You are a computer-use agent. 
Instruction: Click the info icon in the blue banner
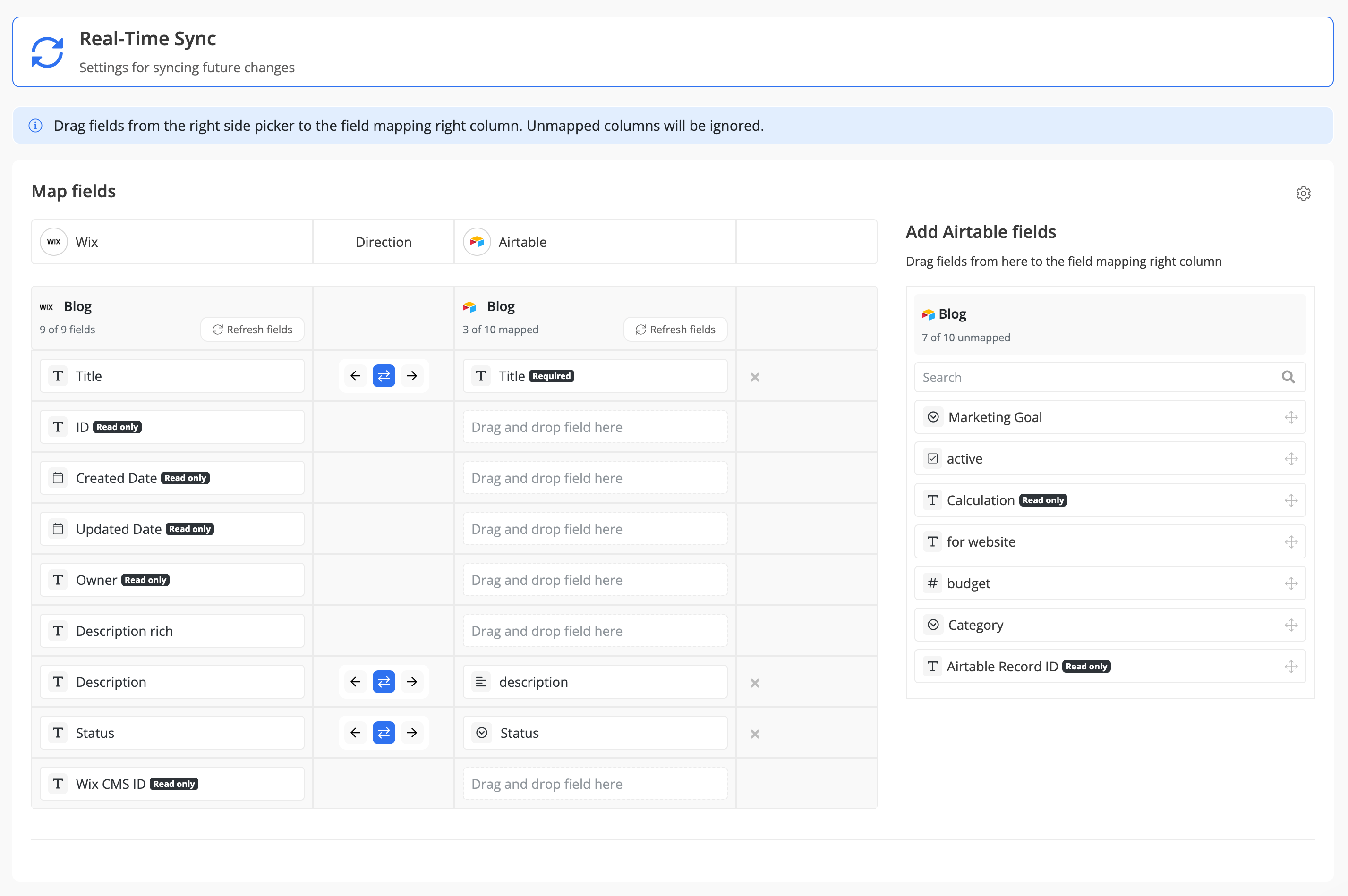point(35,126)
